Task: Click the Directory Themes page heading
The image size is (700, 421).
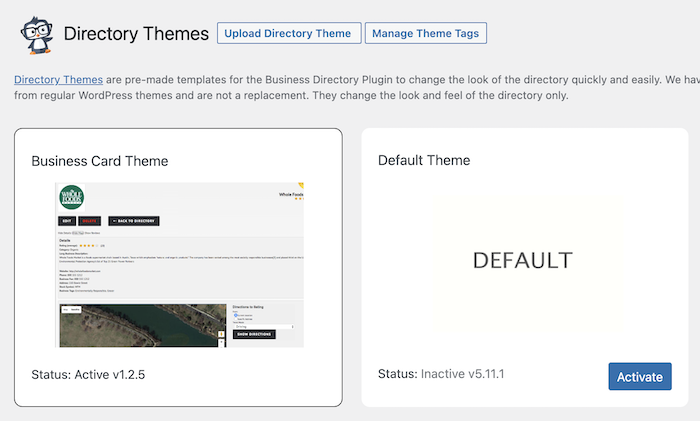Action: click(x=136, y=34)
